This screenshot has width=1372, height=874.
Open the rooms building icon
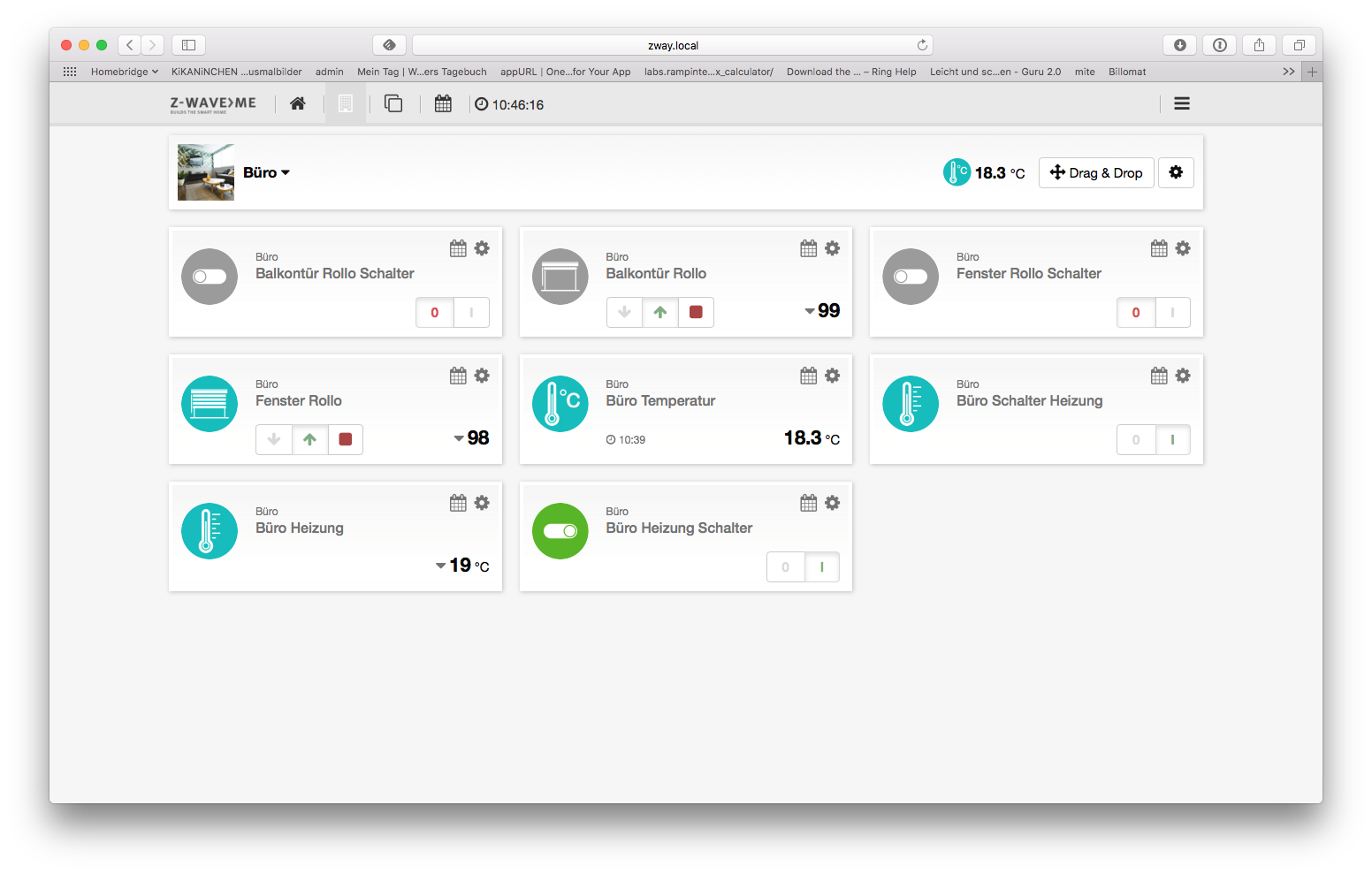click(346, 104)
